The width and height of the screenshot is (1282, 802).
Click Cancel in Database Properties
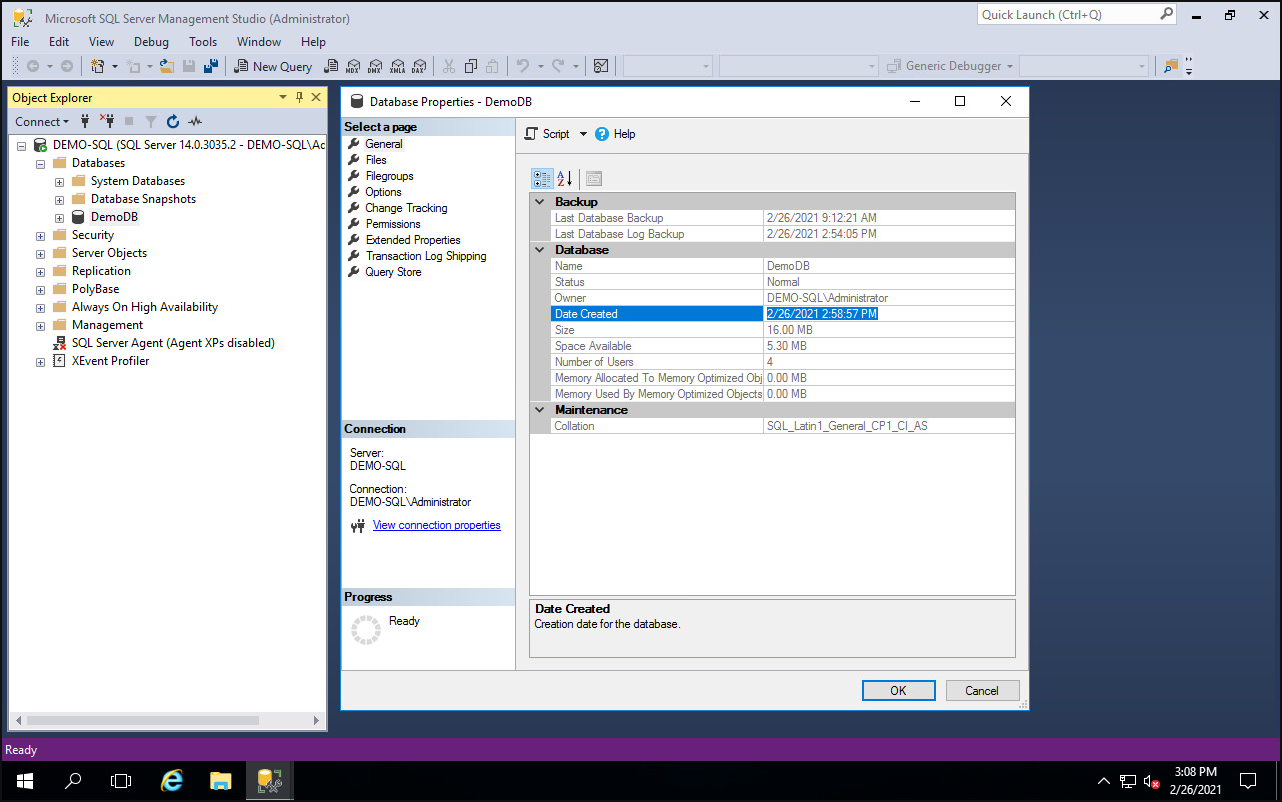pos(982,690)
